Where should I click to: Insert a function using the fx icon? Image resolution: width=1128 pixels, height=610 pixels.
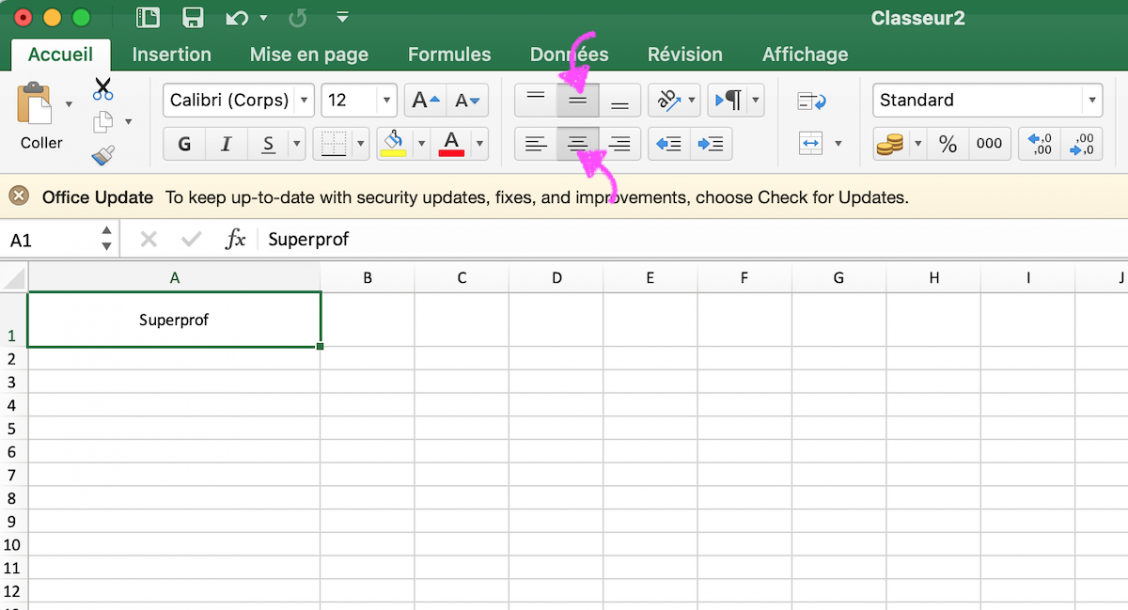coord(236,239)
